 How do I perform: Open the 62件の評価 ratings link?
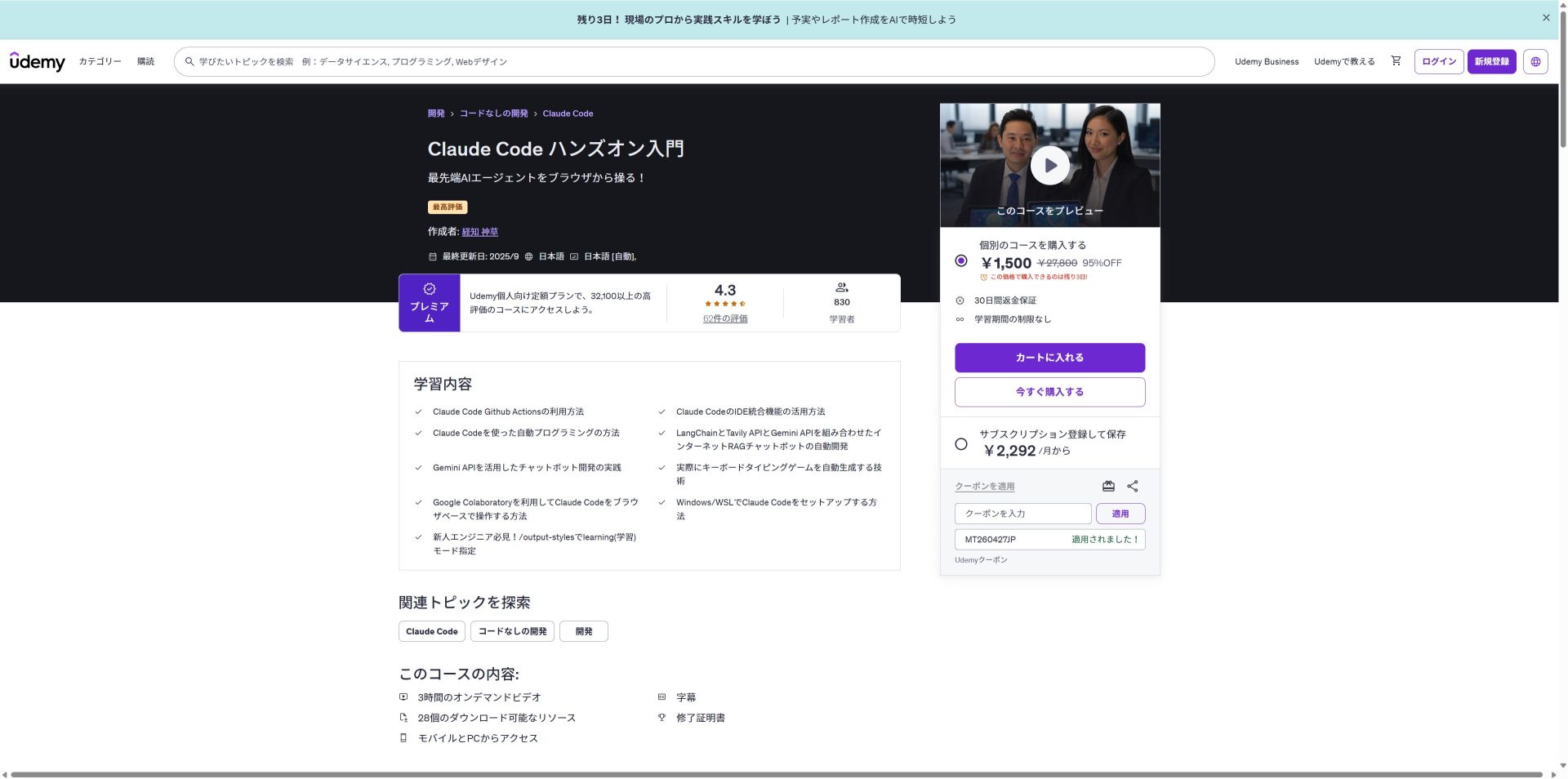(x=725, y=318)
